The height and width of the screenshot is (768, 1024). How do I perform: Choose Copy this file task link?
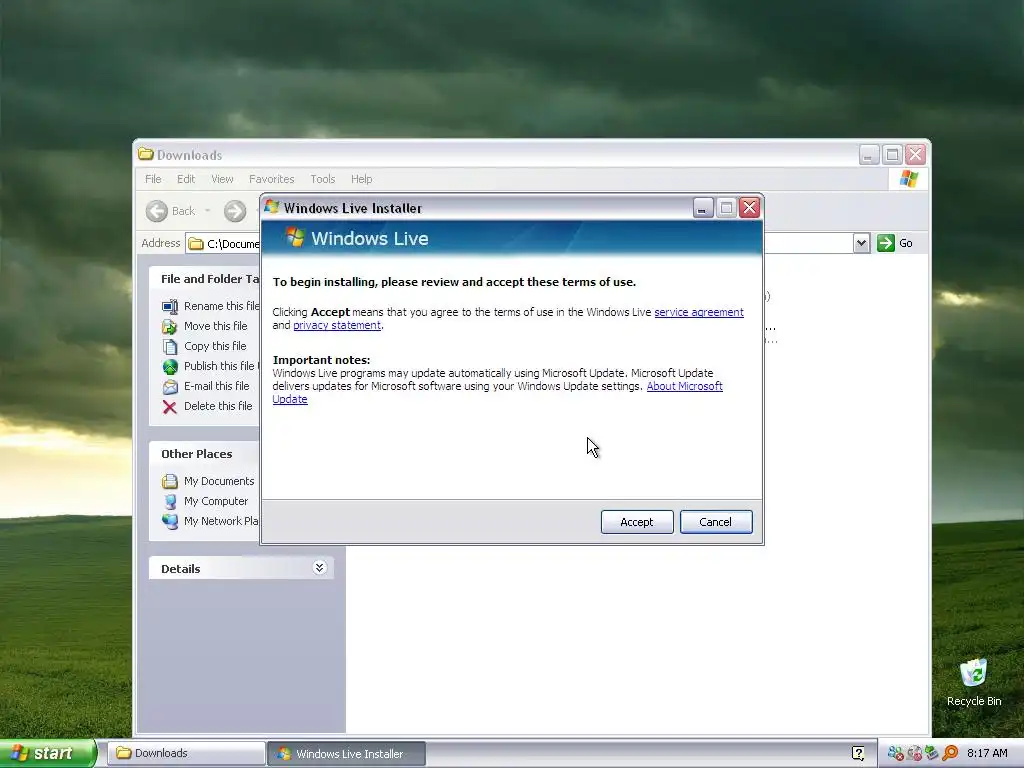tap(215, 346)
